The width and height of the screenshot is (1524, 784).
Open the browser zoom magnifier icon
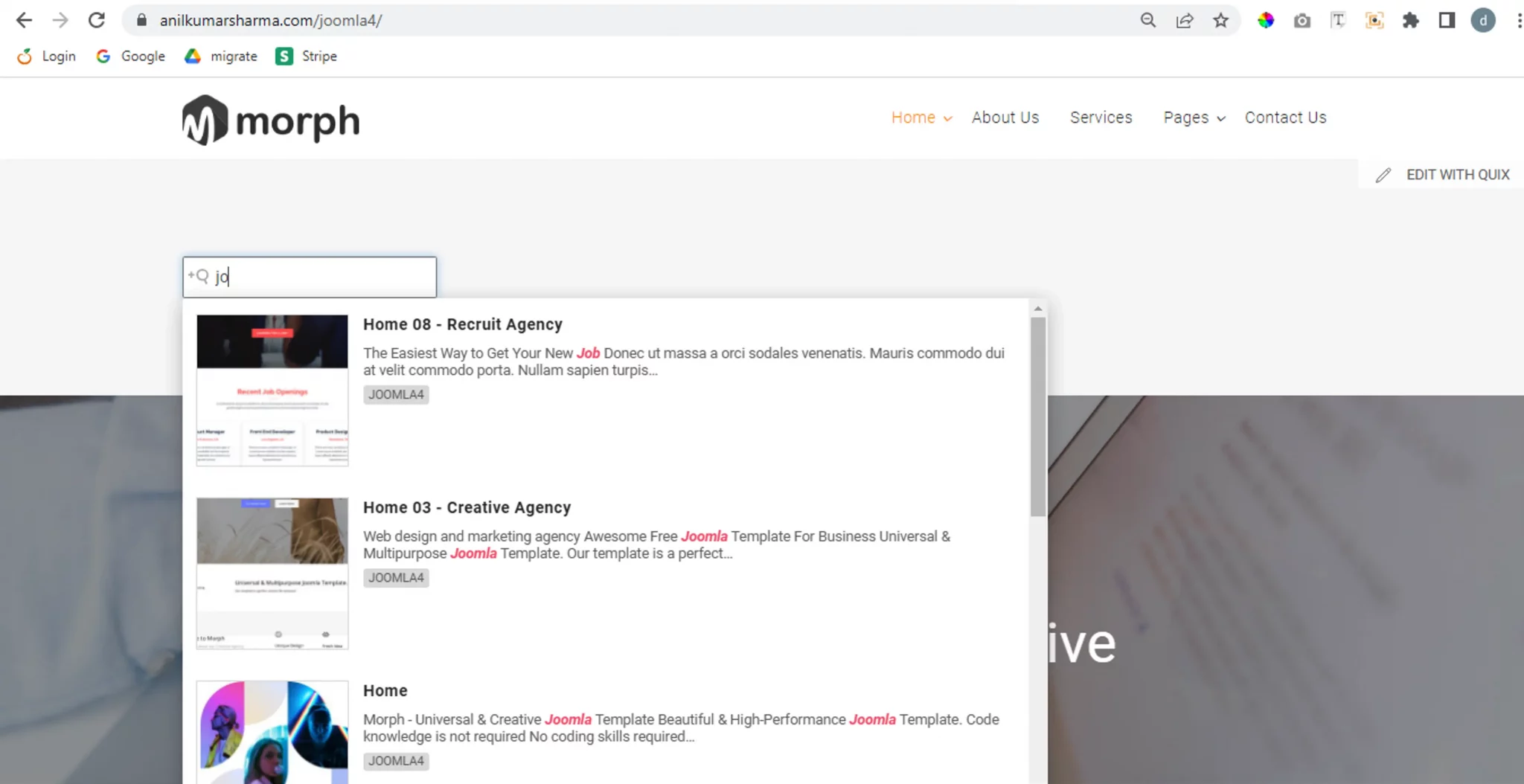coord(1147,20)
